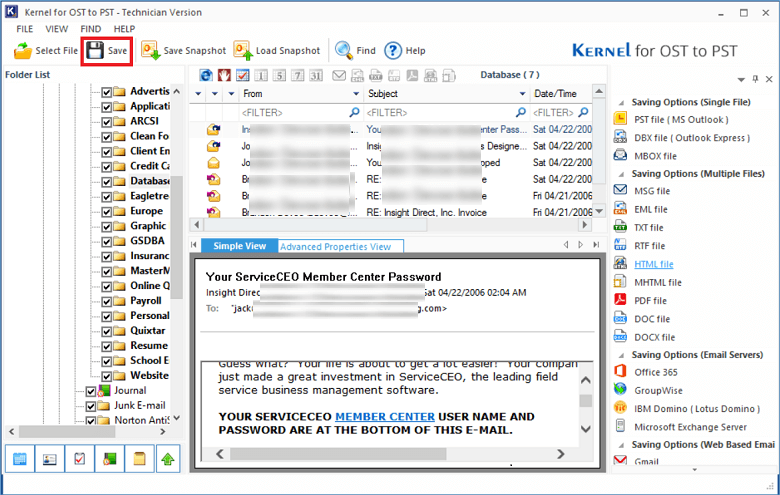Click the grey PDF icon above message list
780x495 pixels.
pyautogui.click(x=412, y=75)
